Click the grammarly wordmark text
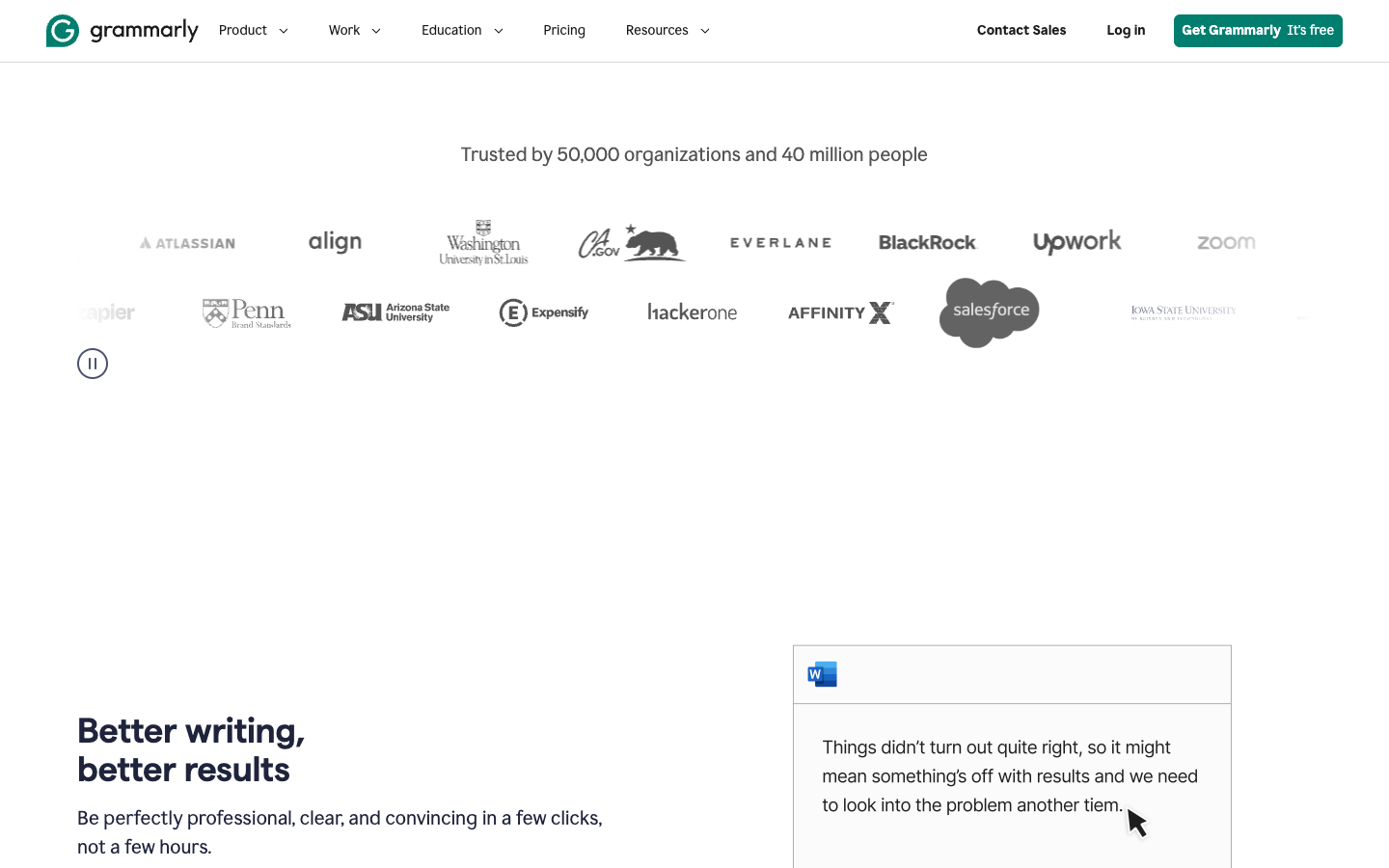Image resolution: width=1389 pixels, height=868 pixels. 145,31
